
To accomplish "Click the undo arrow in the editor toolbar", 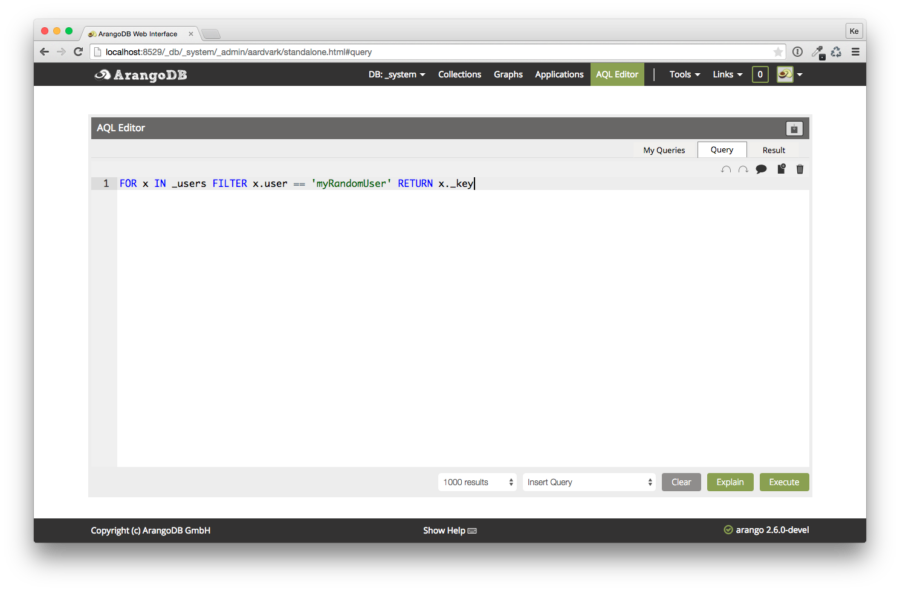I will click(726, 169).
